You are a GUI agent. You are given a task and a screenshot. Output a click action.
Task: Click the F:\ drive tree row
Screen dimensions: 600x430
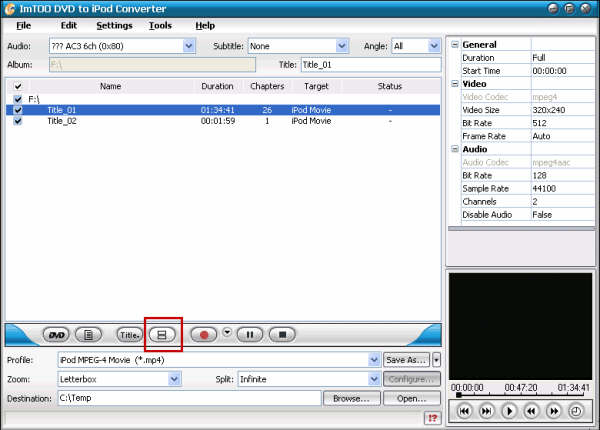click(223, 99)
